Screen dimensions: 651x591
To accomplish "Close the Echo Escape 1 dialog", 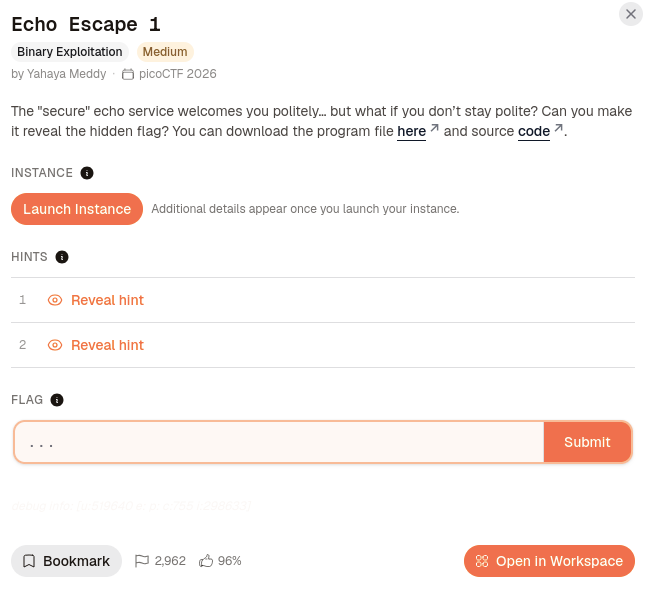I will (630, 14).
